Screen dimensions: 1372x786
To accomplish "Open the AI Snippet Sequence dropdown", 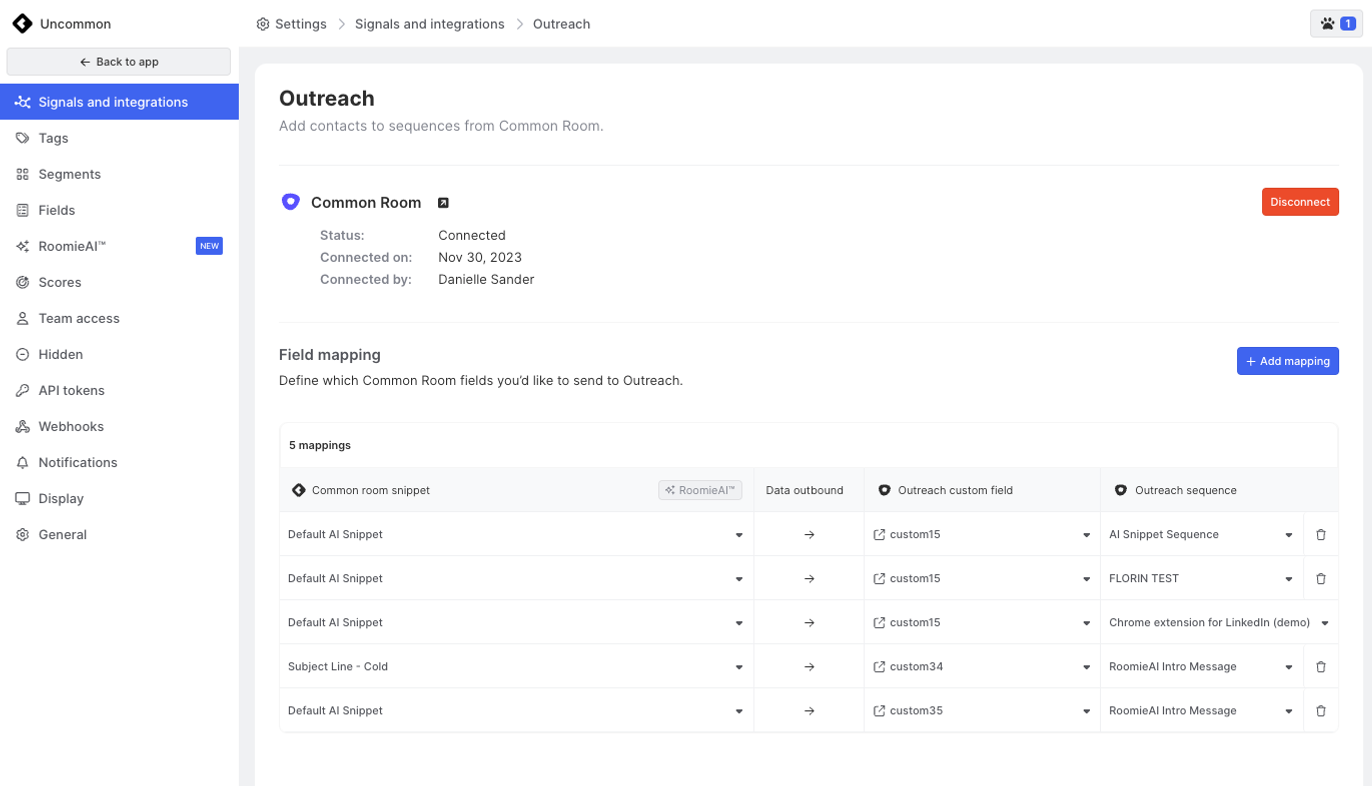I will (x=1202, y=535).
